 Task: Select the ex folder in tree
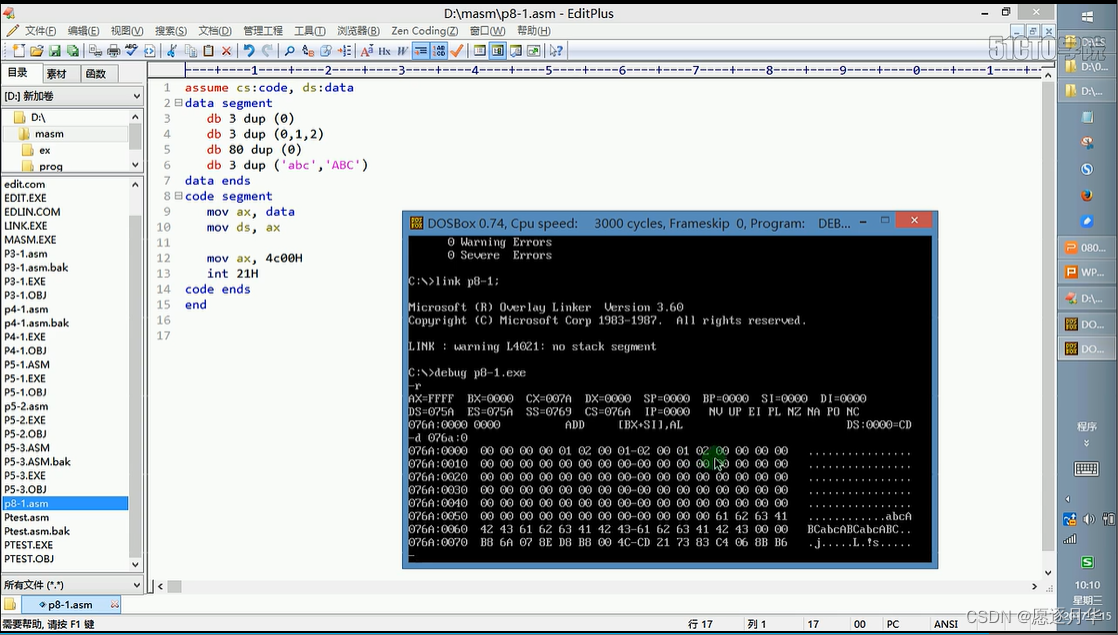click(x=45, y=150)
